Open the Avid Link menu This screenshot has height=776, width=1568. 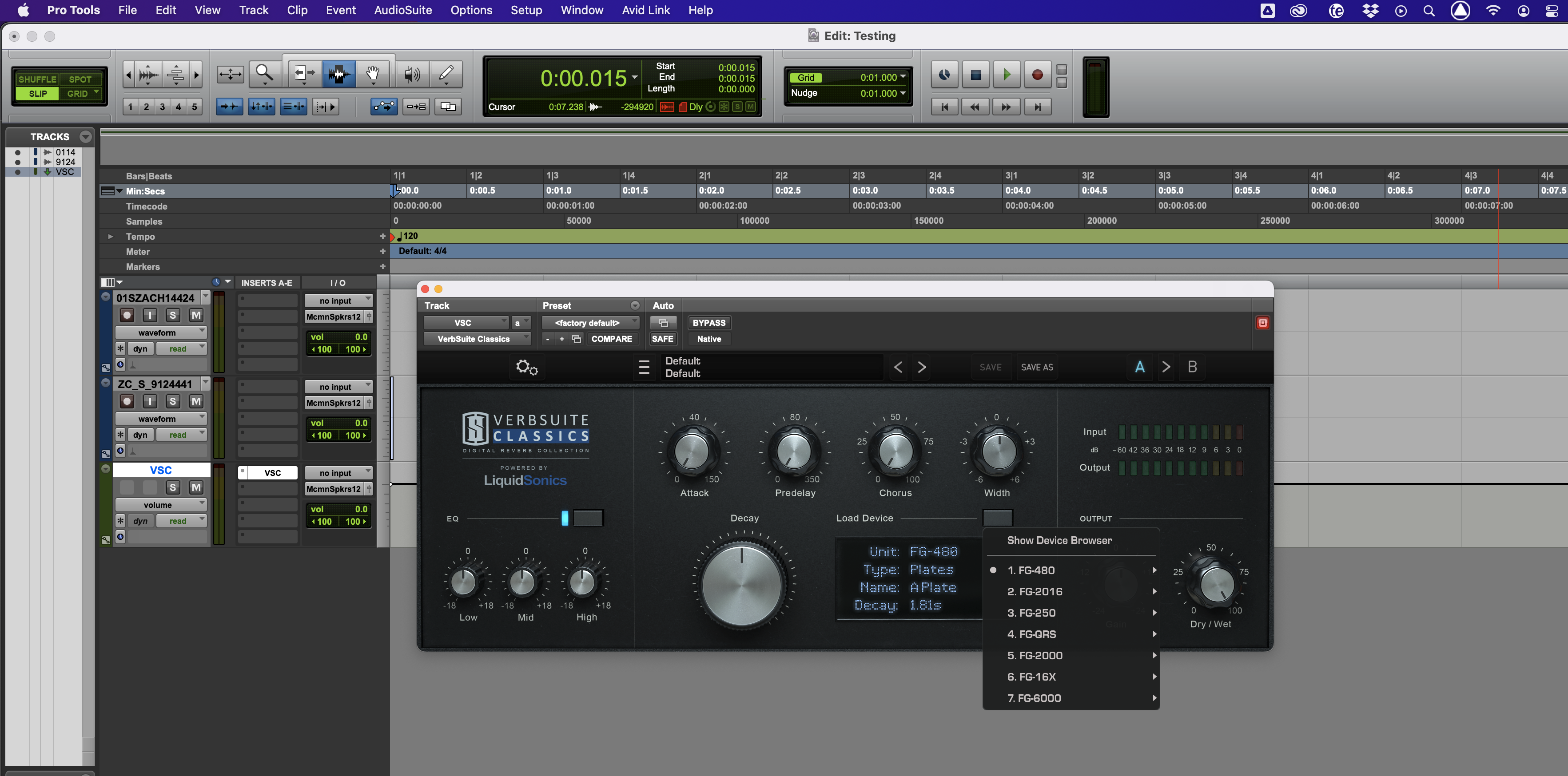tap(645, 10)
